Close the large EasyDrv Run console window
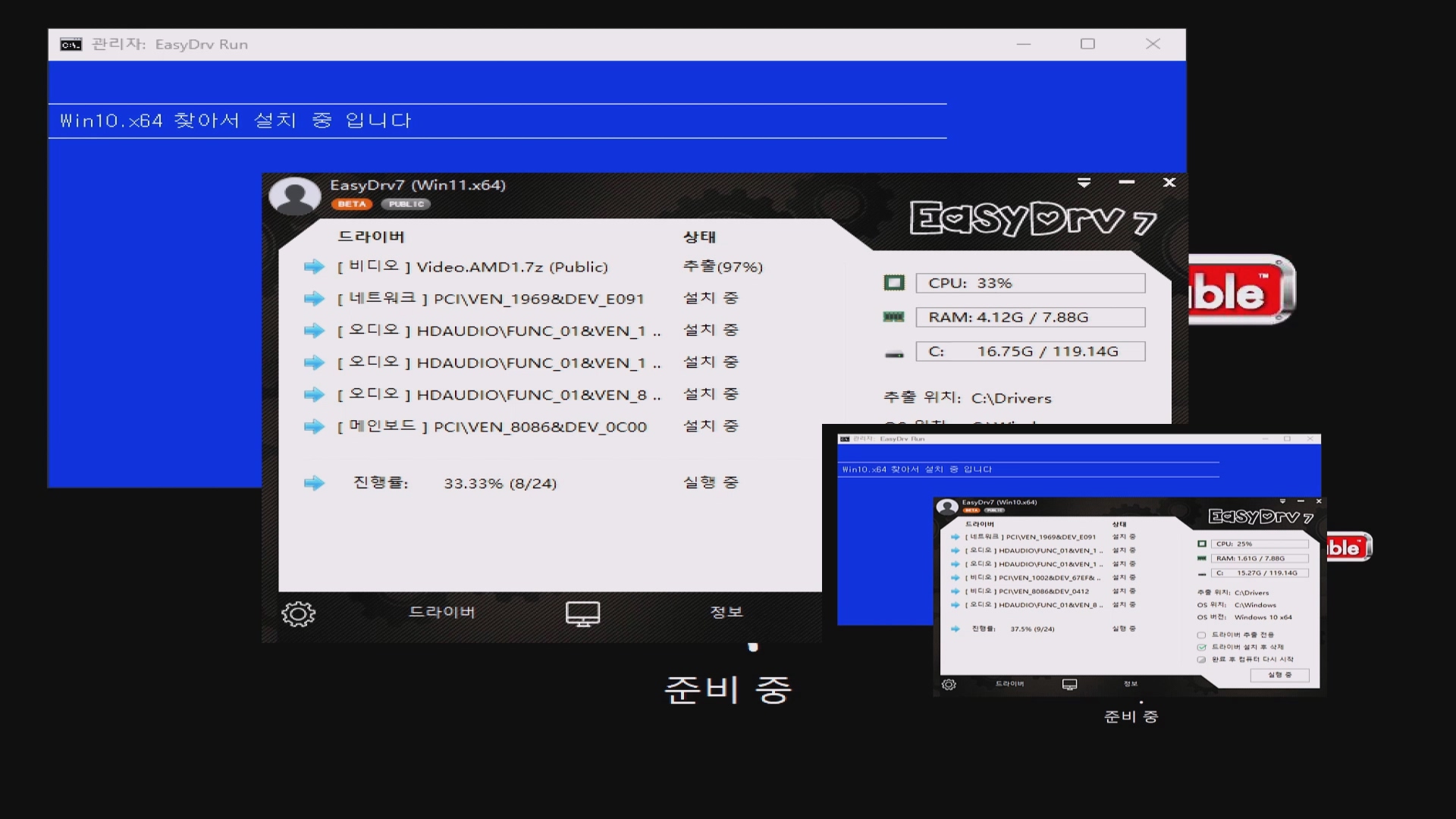The height and width of the screenshot is (819, 1456). pos(1153,44)
